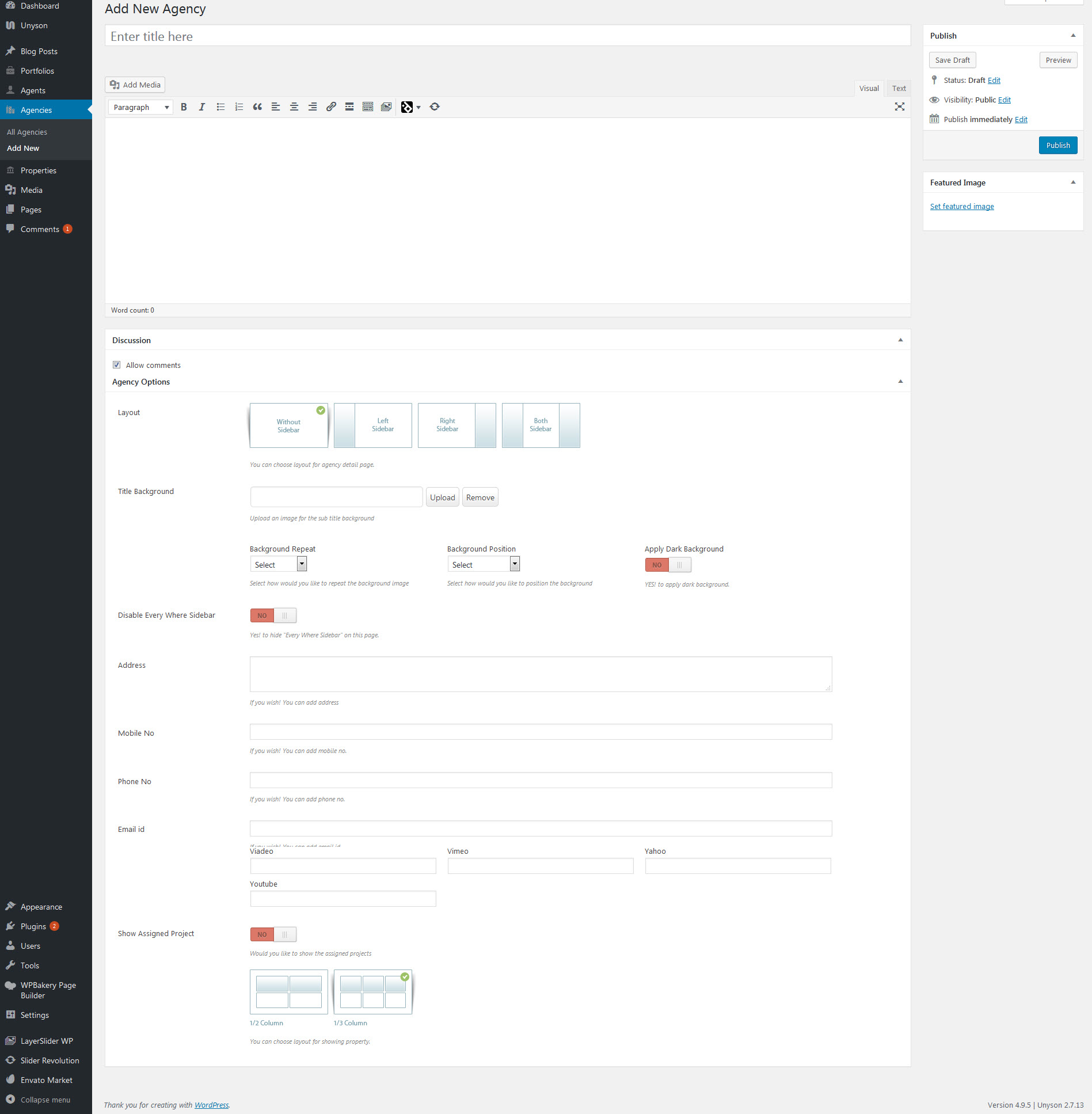The height and width of the screenshot is (1114, 1092).
Task: Click the italic formatting icon
Action: tap(202, 107)
